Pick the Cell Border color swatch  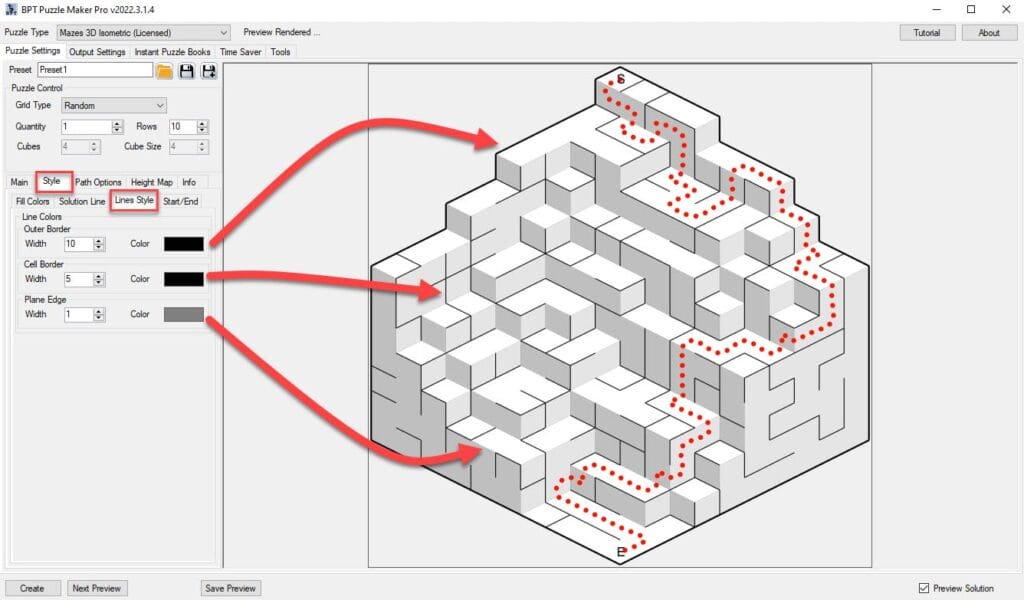(184, 279)
